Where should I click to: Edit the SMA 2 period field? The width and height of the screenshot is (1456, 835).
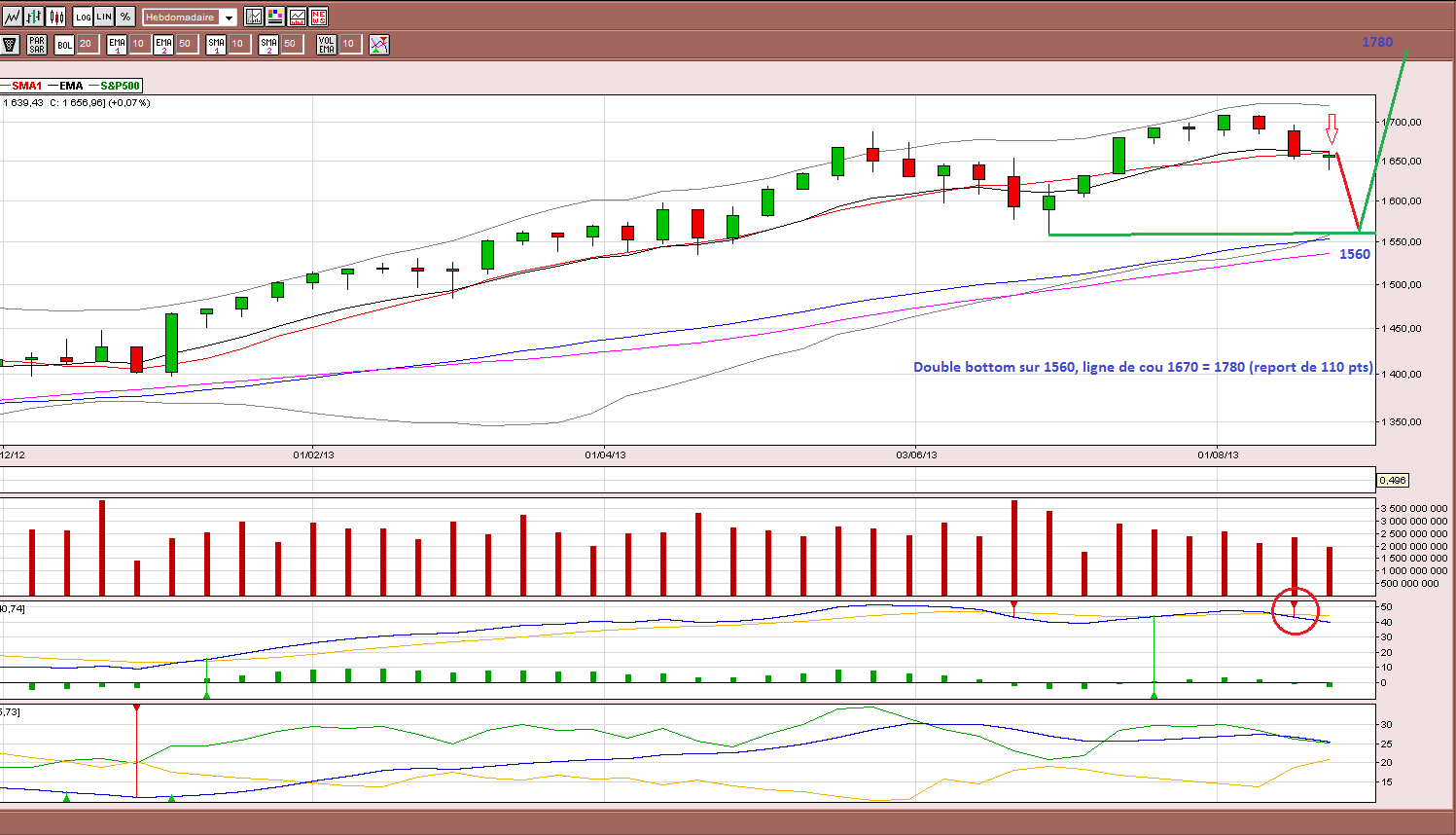(x=291, y=44)
